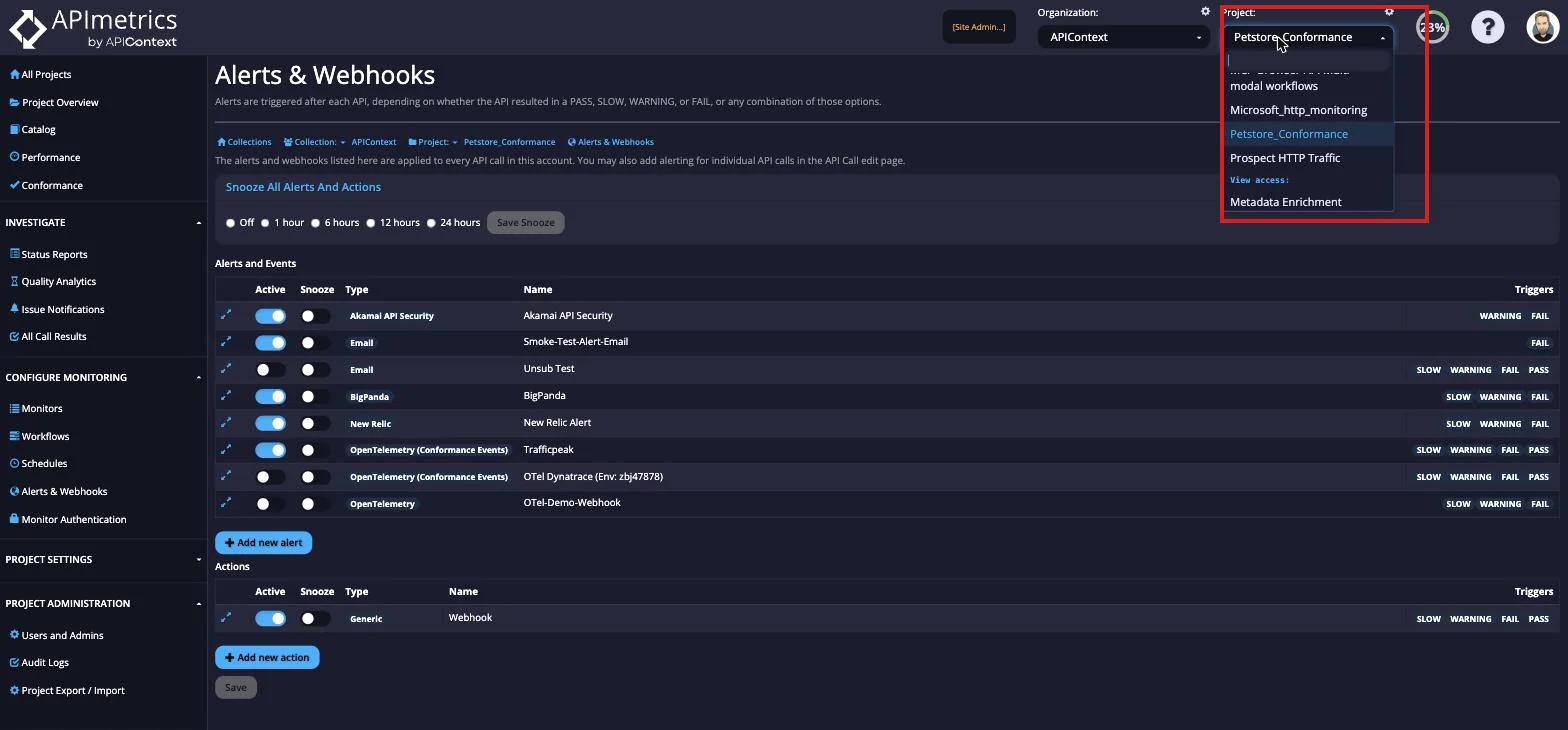Click the Project settings gear icon
The image size is (1568, 730).
click(1389, 12)
